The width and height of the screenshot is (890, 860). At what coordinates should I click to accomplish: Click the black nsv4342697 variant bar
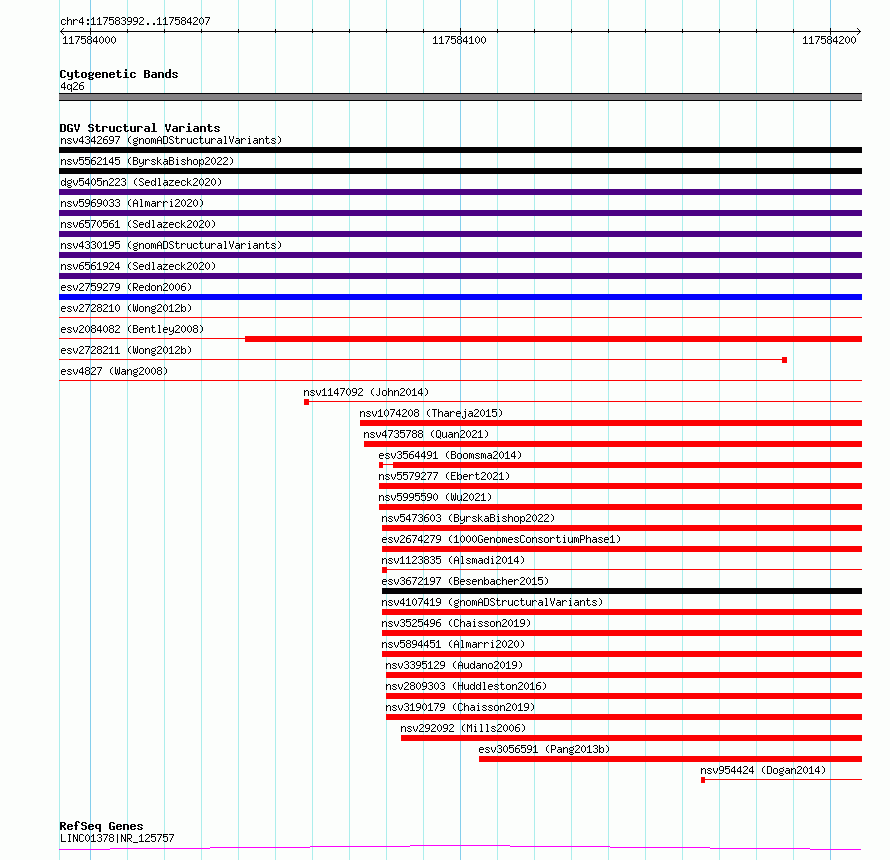460,150
